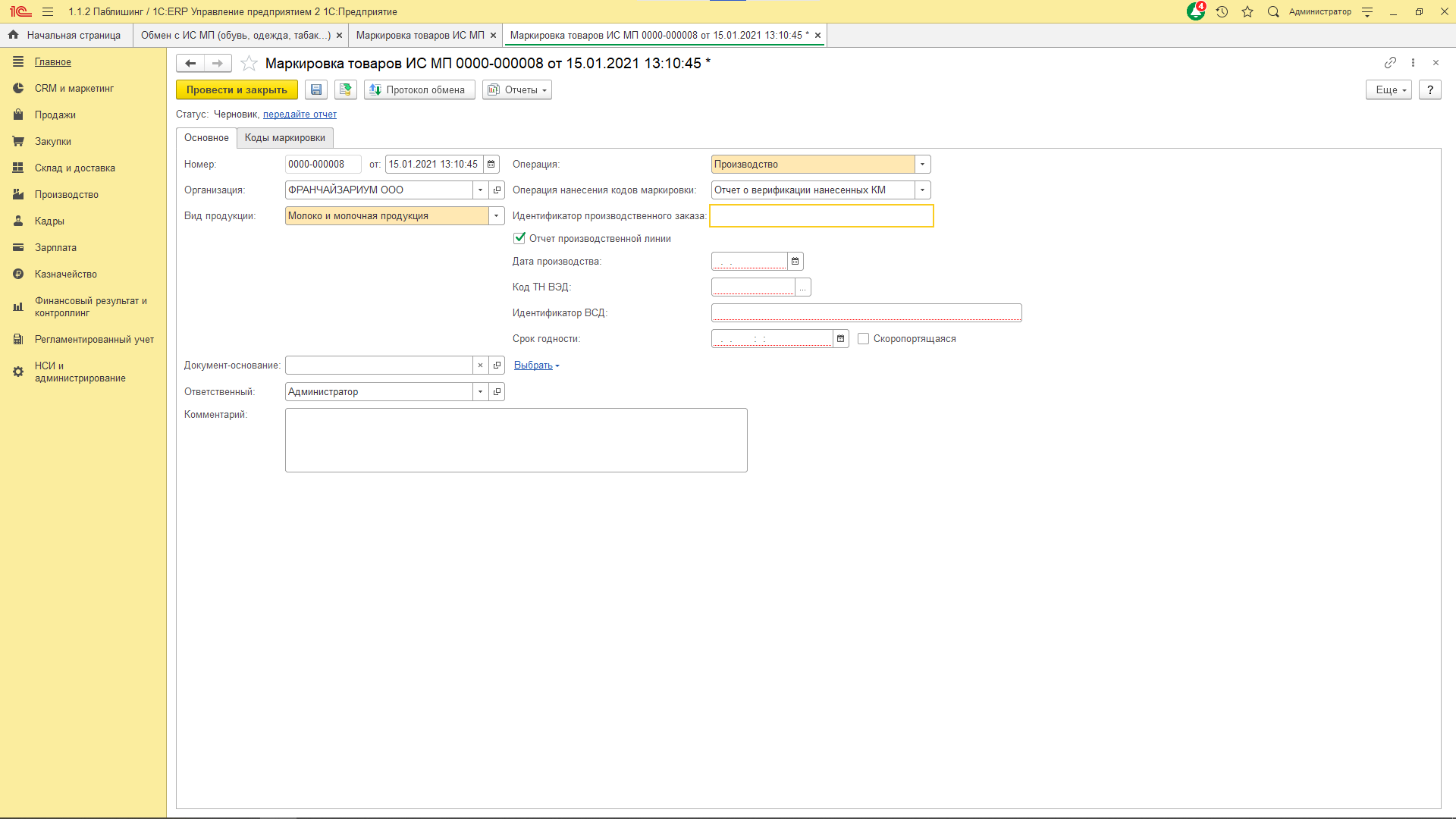This screenshot has height=819, width=1456.
Task: Add document to favorites star
Action: point(249,64)
